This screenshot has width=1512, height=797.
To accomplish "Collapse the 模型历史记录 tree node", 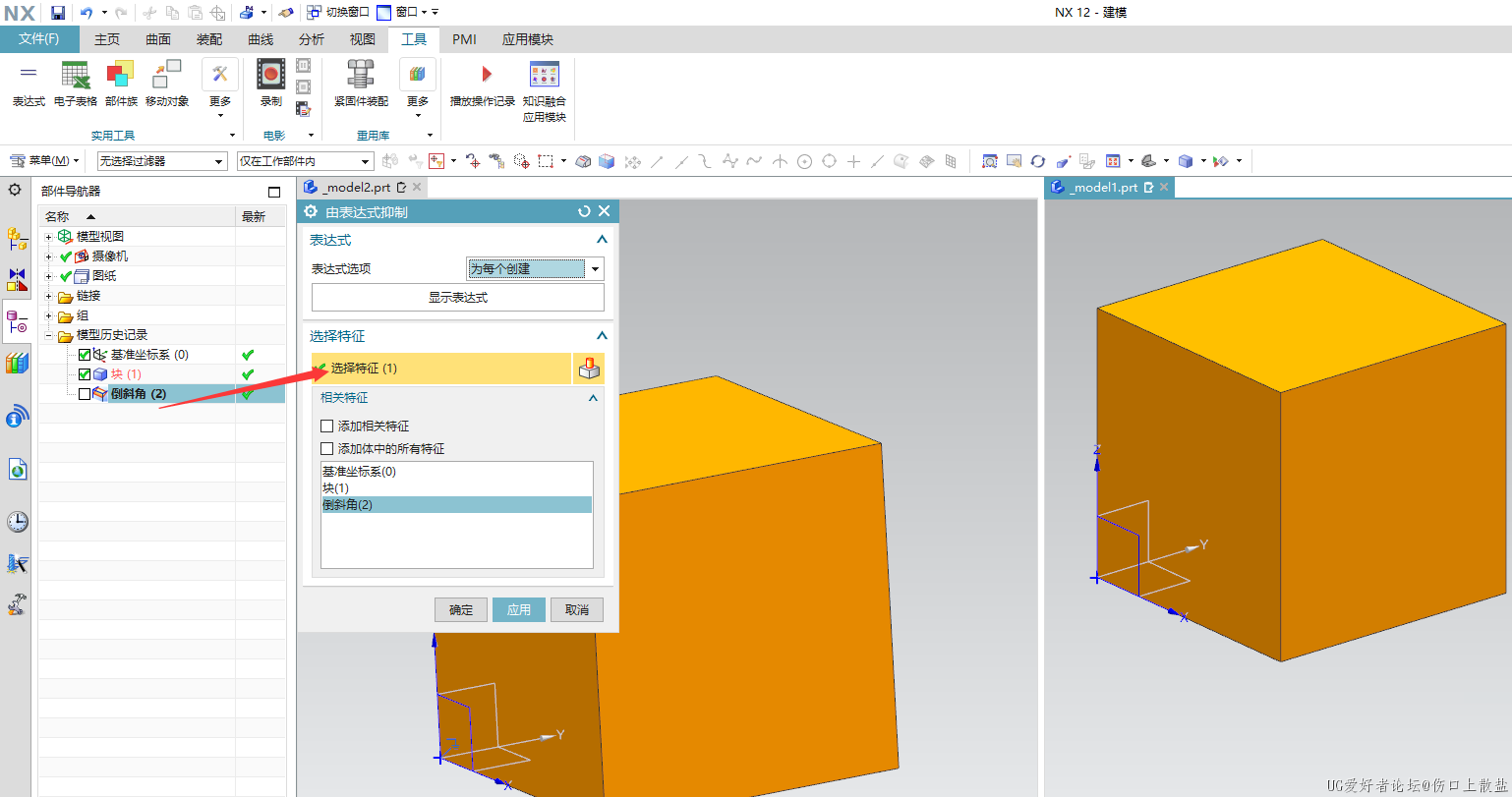I will [48, 335].
